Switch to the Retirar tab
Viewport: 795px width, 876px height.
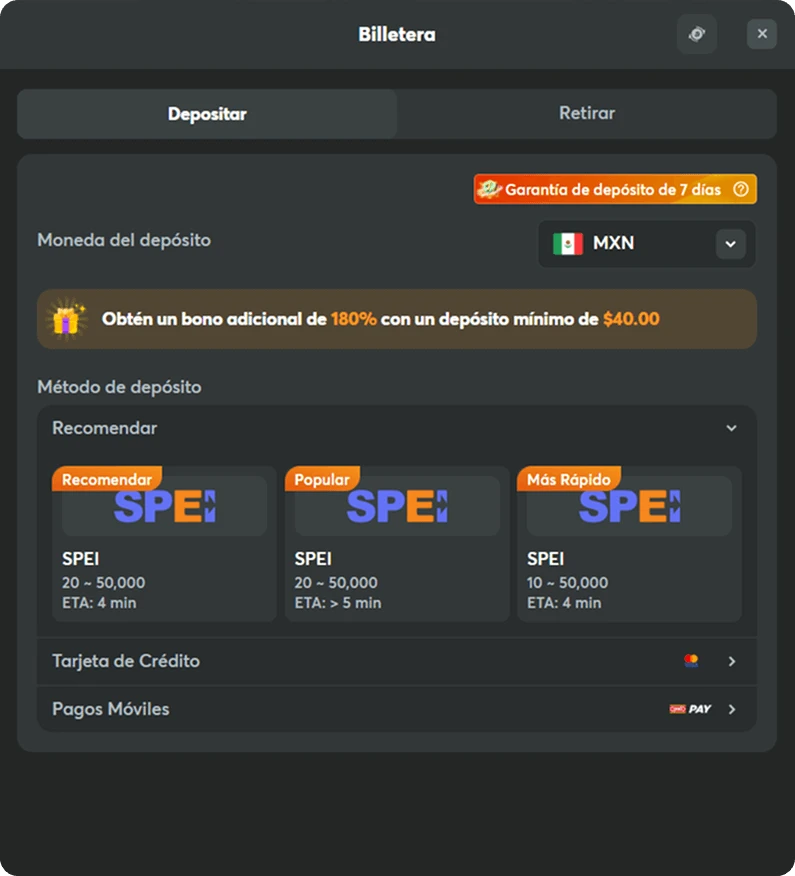(x=586, y=113)
